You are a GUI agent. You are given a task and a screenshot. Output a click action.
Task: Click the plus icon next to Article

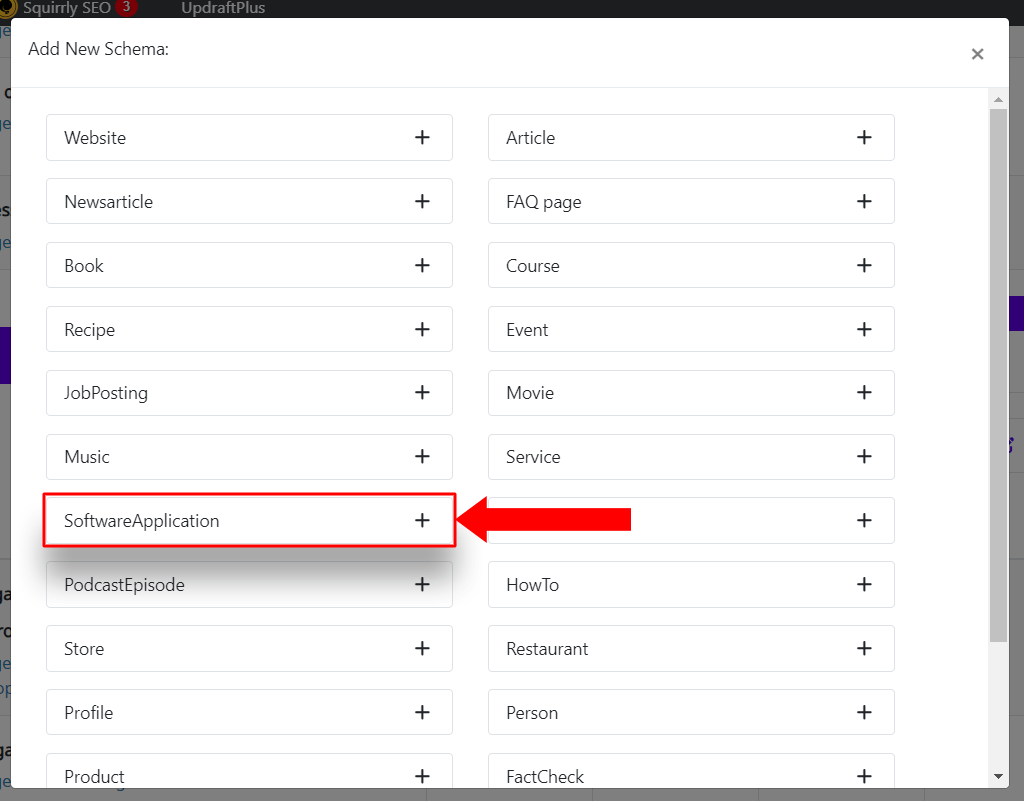pos(864,137)
